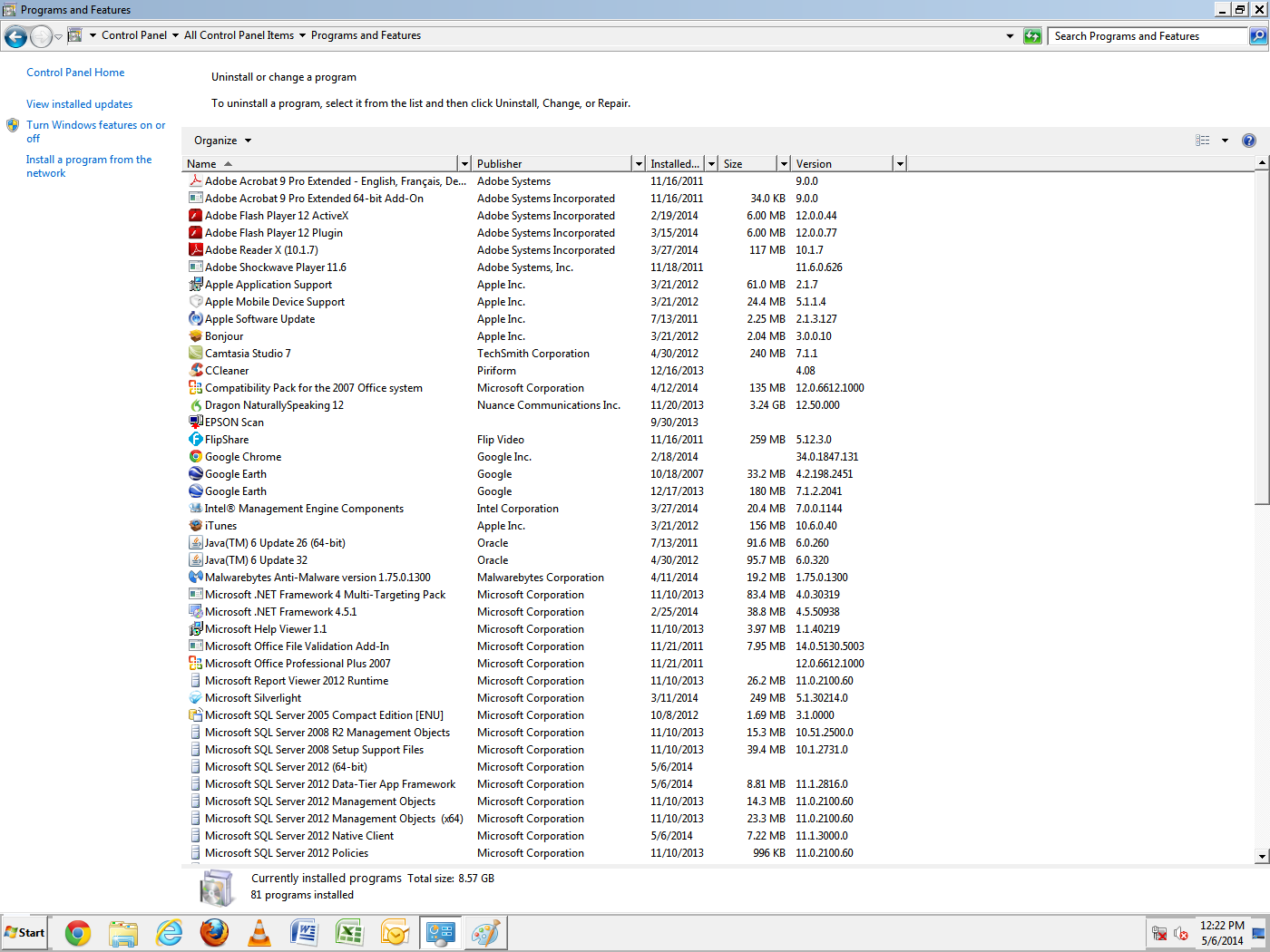1270x952 pixels.
Task: Sort by the Publisher column header
Action: [552, 164]
